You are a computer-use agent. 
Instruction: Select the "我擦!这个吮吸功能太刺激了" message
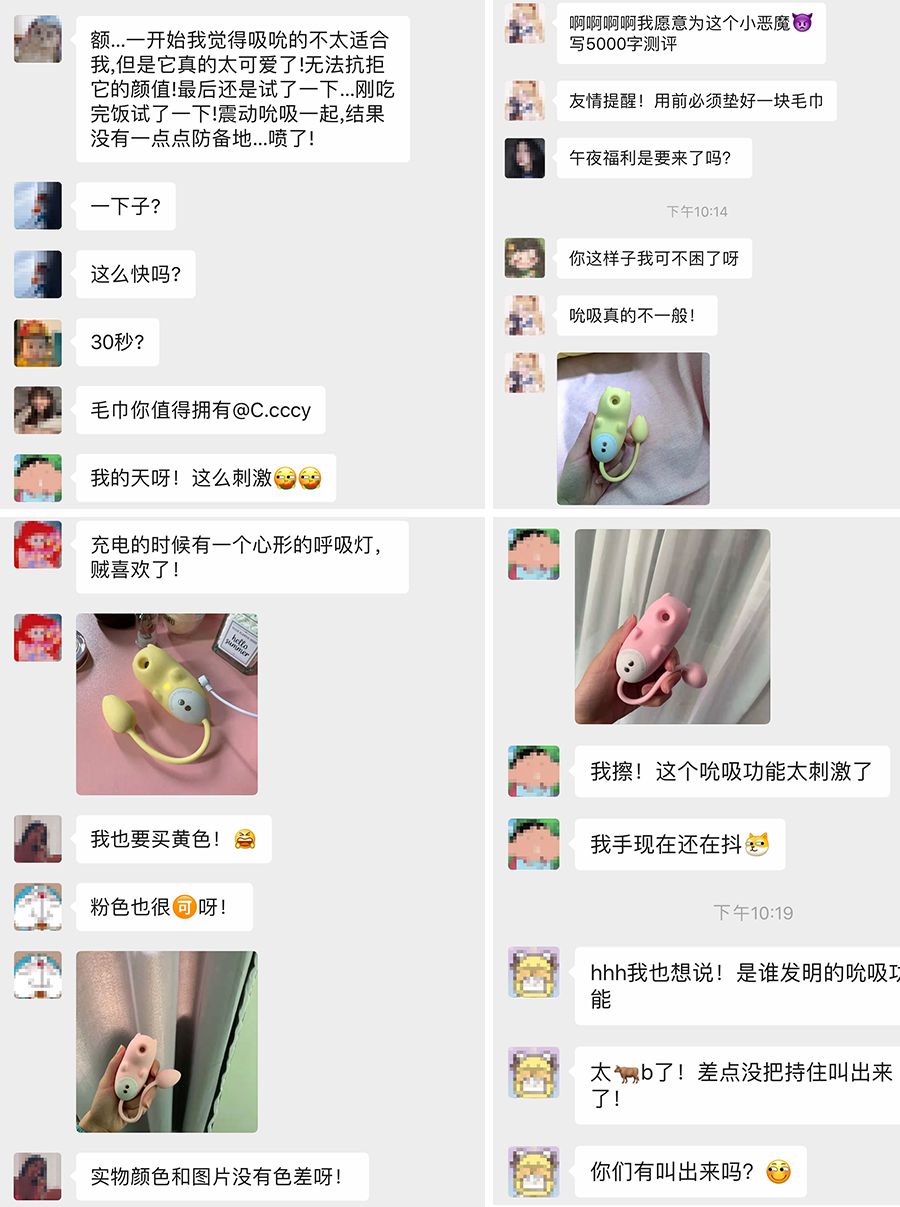coord(732,772)
